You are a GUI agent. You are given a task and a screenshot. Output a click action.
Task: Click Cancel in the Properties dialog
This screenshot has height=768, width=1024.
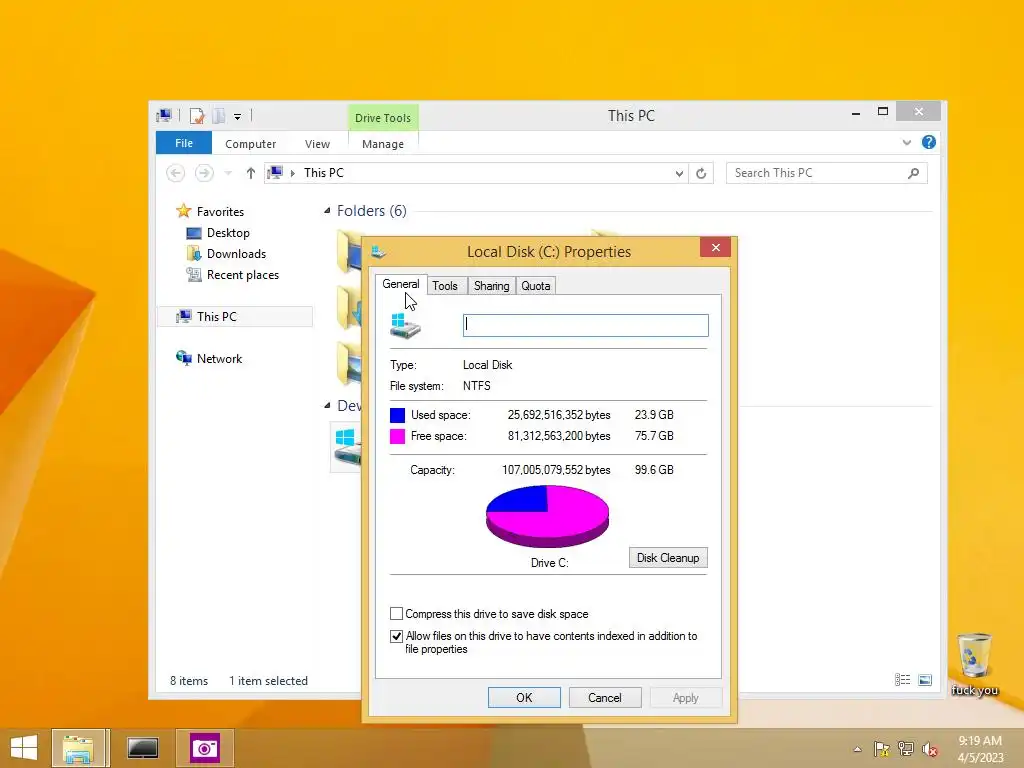[x=605, y=697]
